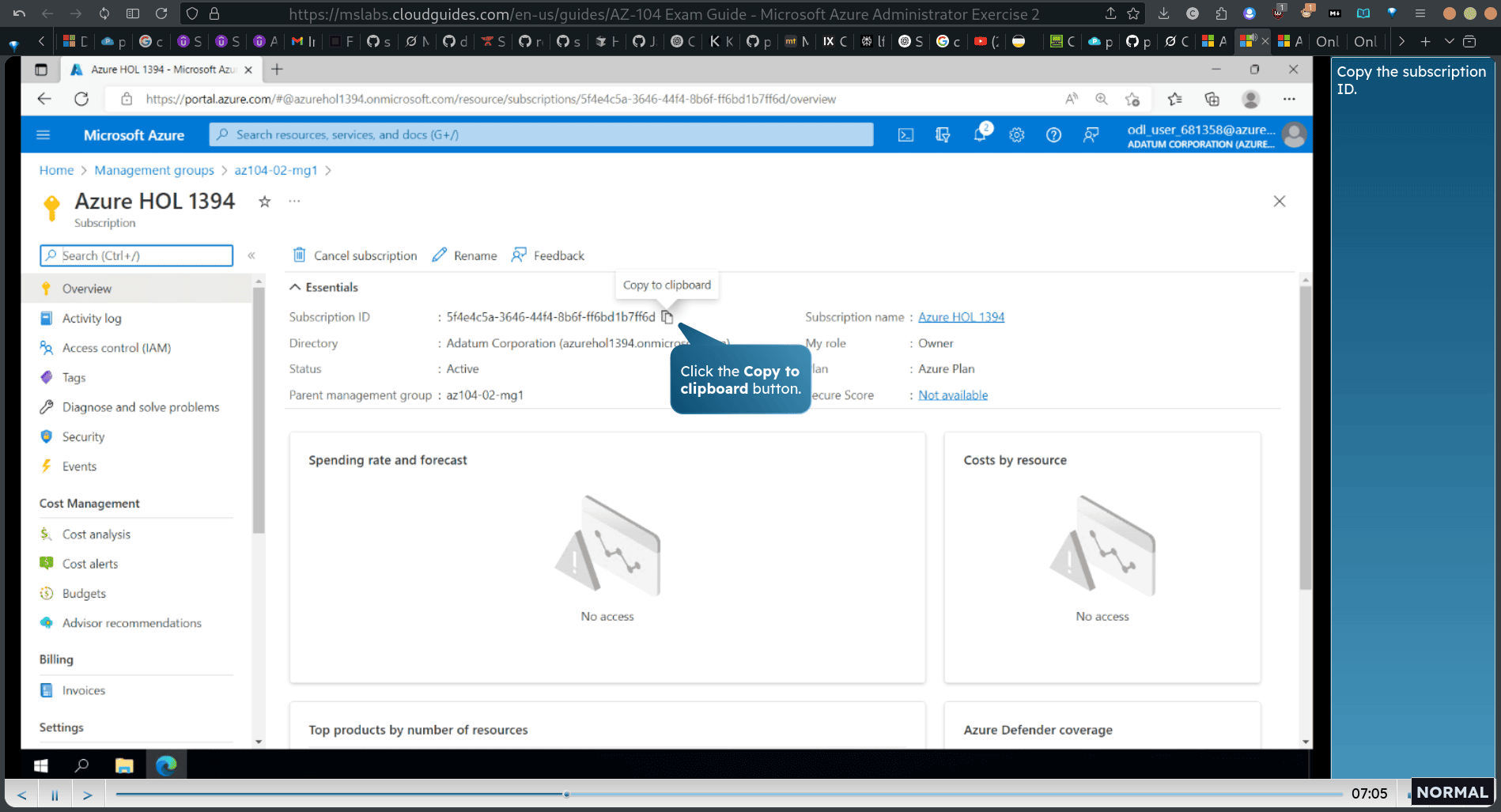Select Overview in the sidebar
The width and height of the screenshot is (1501, 812).
pos(136,289)
